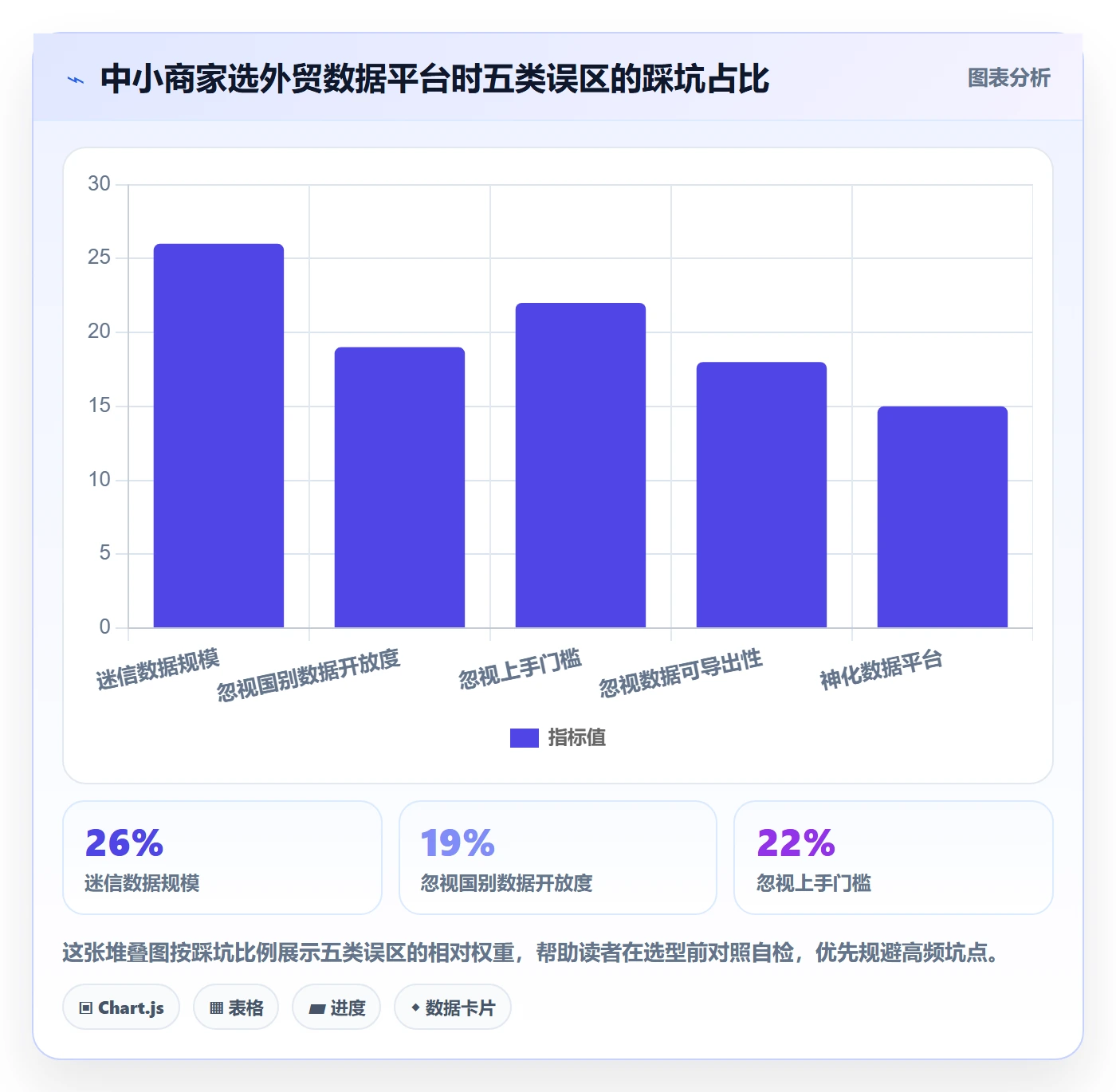Open the 进度 tag pill

[x=336, y=1008]
